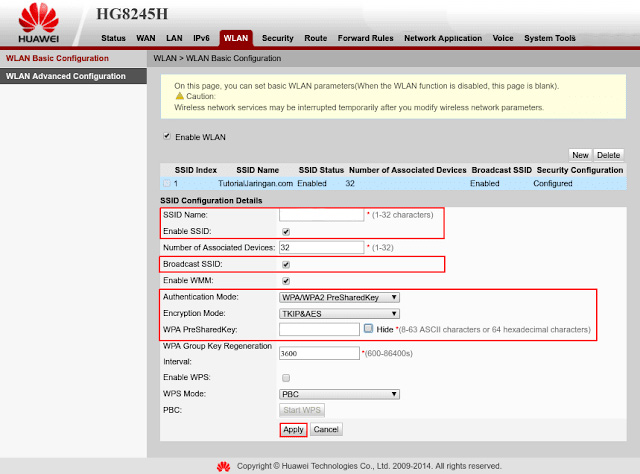Image resolution: width=640 pixels, height=474 pixels.
Task: Open the WAN tab
Action: coord(146,38)
